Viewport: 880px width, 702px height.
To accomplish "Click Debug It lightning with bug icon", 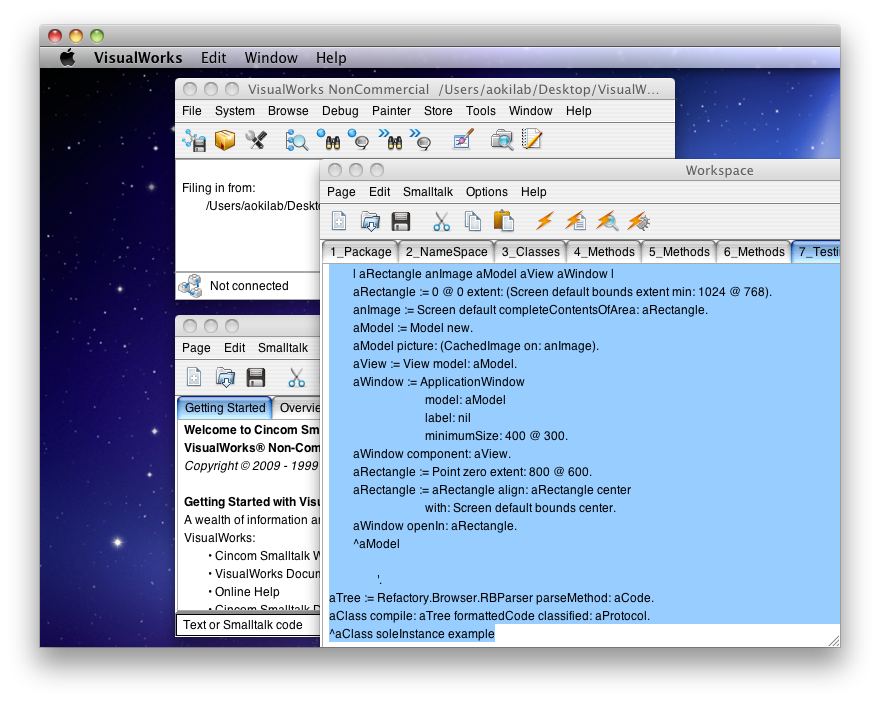I will 639,221.
